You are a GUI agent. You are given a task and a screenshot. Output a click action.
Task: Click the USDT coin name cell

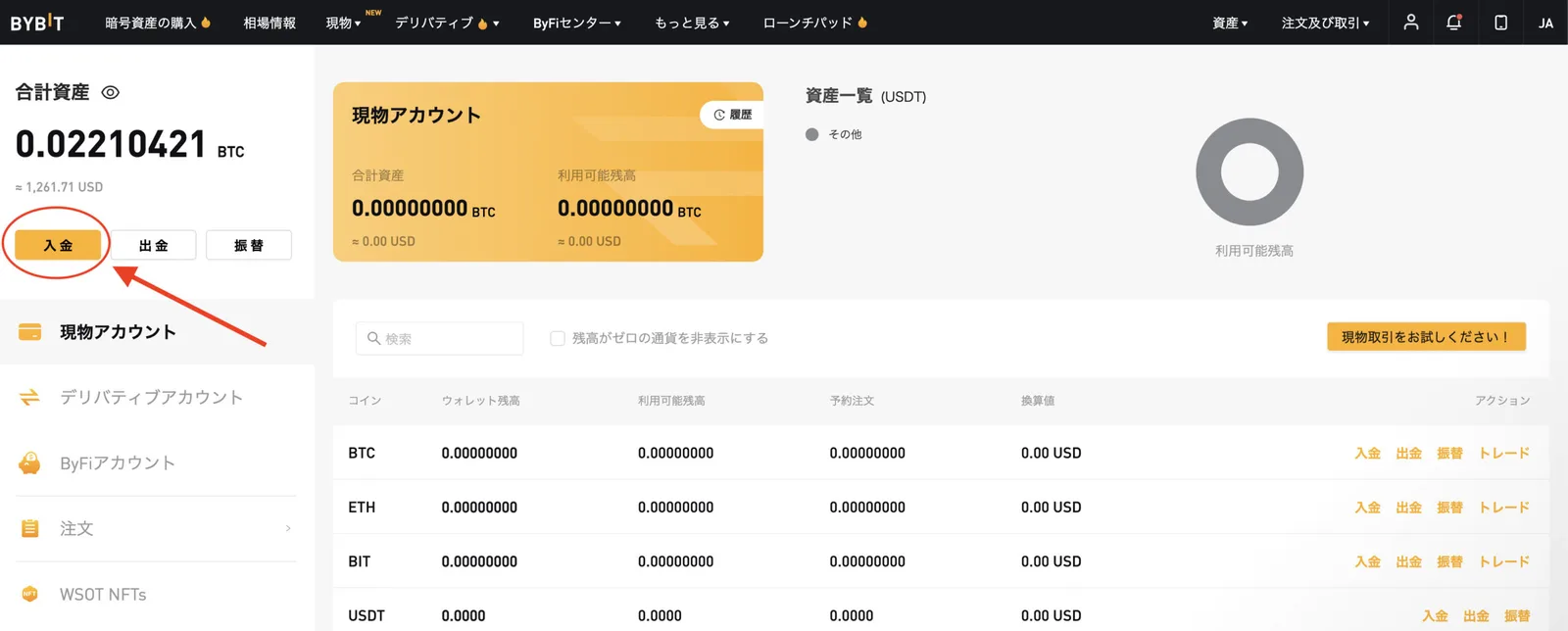[367, 615]
